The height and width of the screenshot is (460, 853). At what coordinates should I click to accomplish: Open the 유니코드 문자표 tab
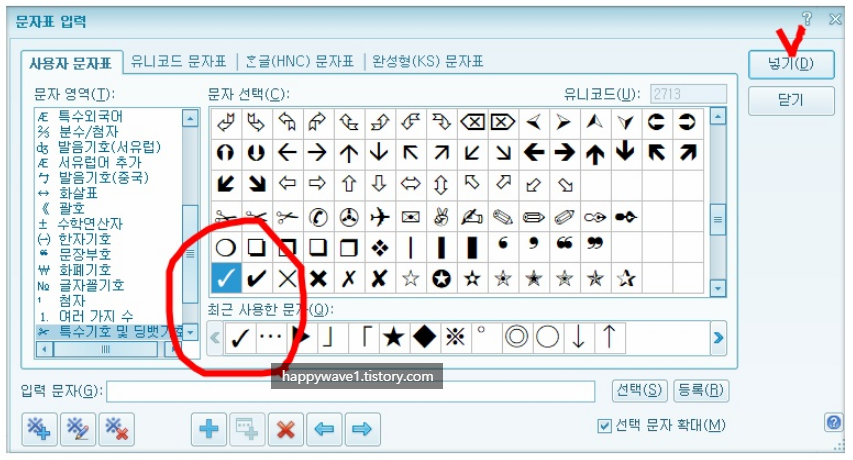click(178, 61)
